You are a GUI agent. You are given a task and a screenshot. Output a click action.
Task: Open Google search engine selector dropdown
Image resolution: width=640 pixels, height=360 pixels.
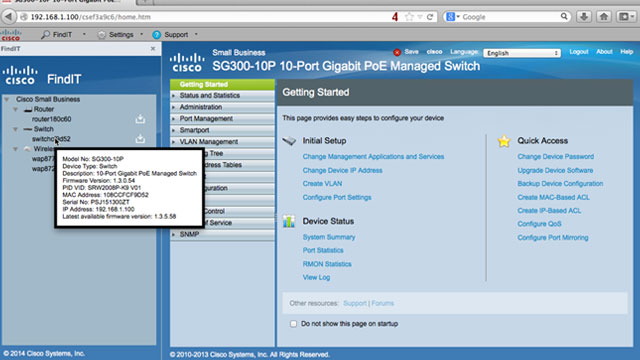453,17
